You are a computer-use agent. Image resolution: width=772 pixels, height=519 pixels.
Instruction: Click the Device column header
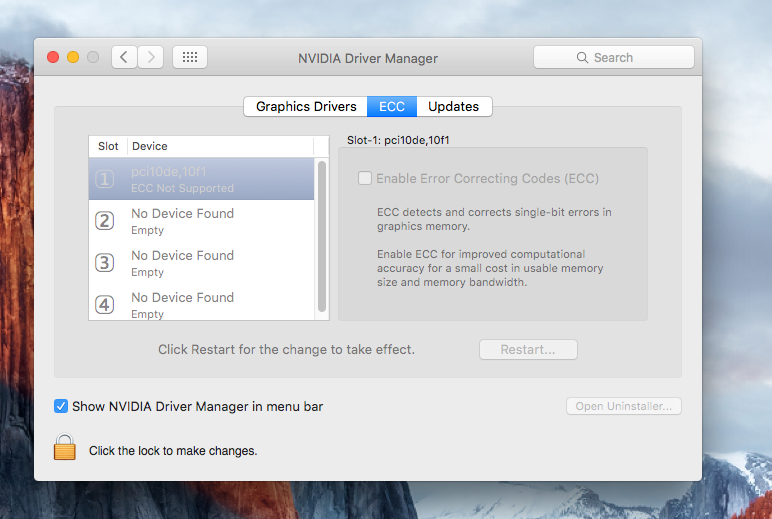tap(221, 146)
